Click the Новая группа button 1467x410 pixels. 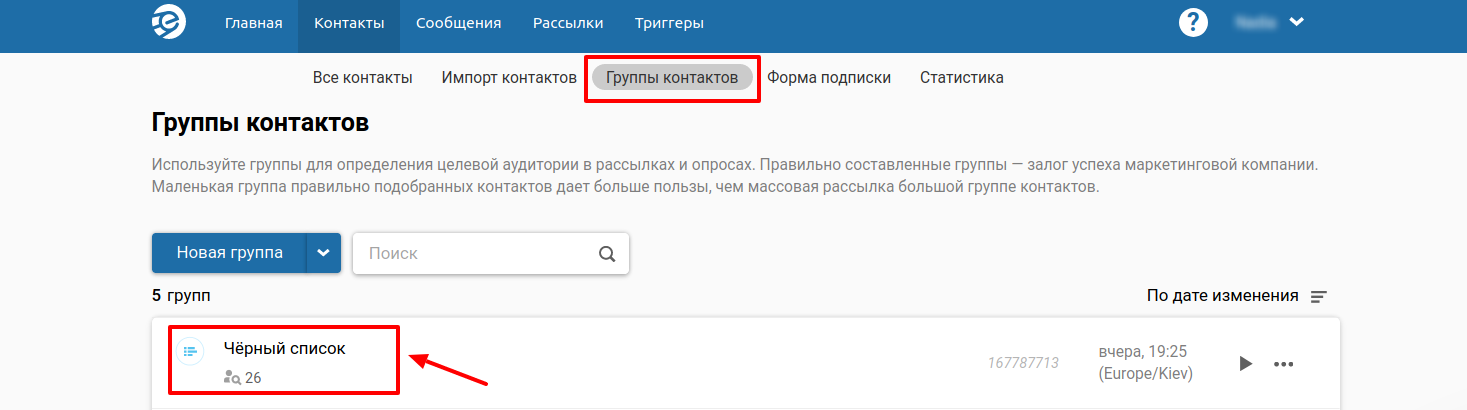tap(229, 253)
